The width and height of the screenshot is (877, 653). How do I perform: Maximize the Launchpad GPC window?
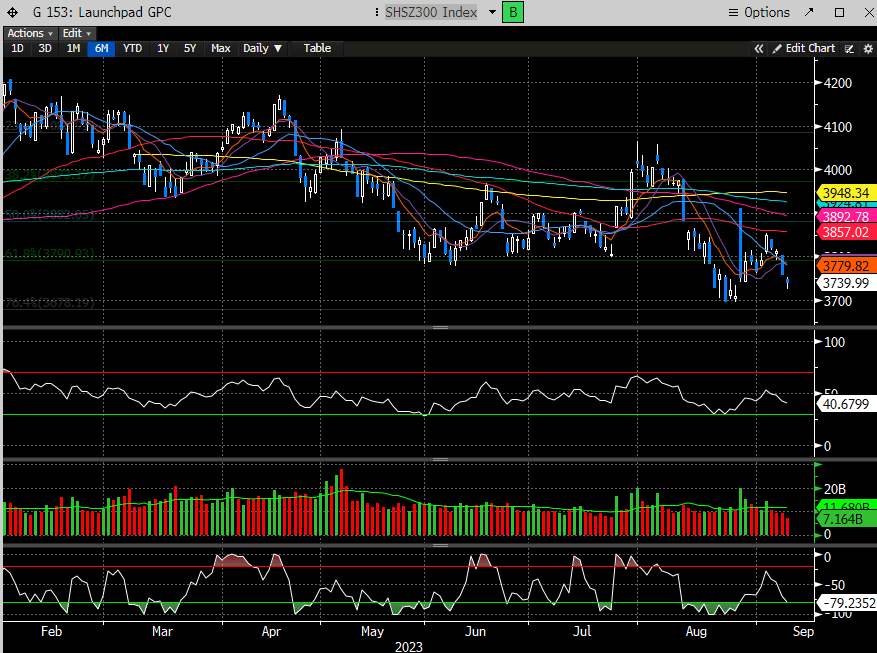[x=840, y=12]
